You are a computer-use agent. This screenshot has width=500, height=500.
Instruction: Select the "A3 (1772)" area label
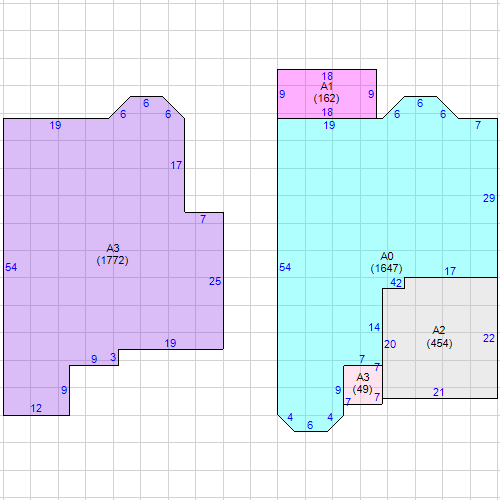(x=113, y=254)
